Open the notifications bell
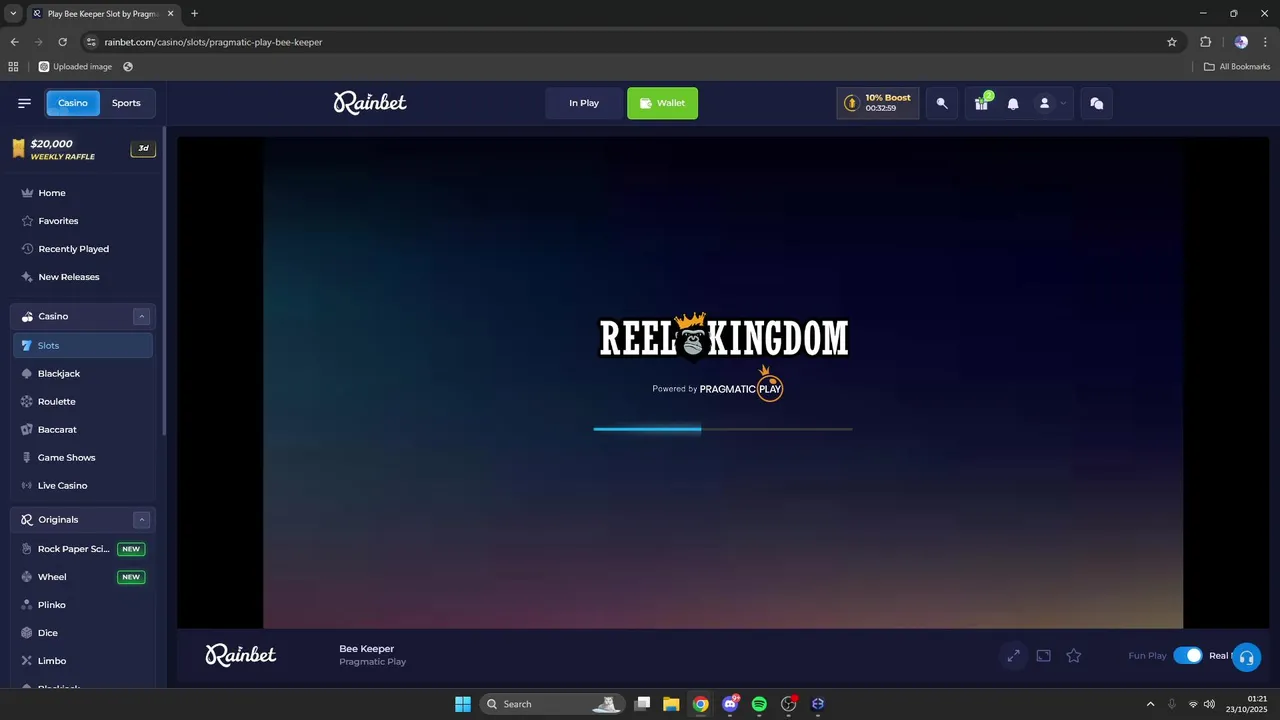Image resolution: width=1280 pixels, height=720 pixels. pyautogui.click(x=1013, y=103)
